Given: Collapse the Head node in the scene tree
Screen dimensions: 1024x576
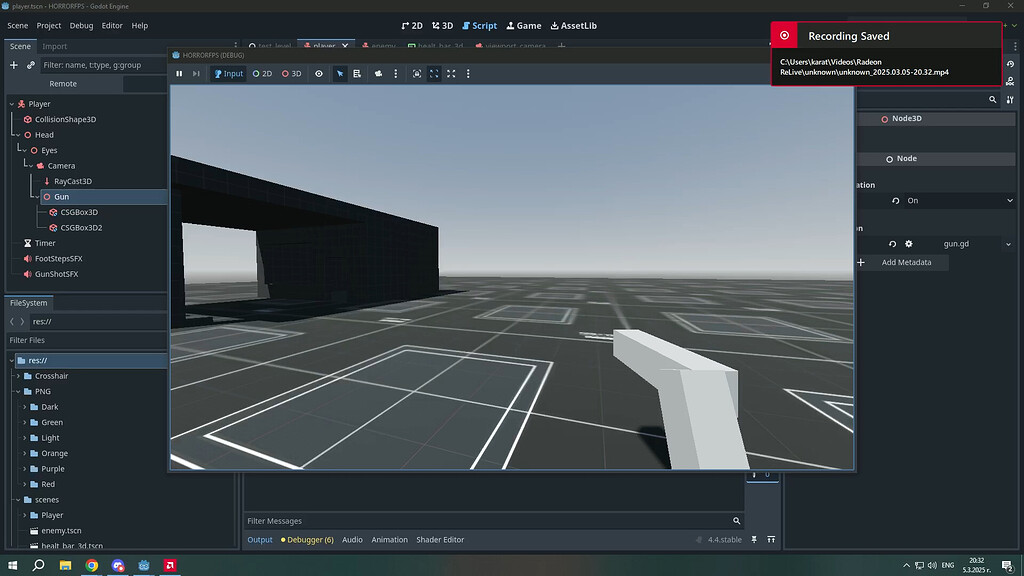Looking at the screenshot, I should 17,134.
